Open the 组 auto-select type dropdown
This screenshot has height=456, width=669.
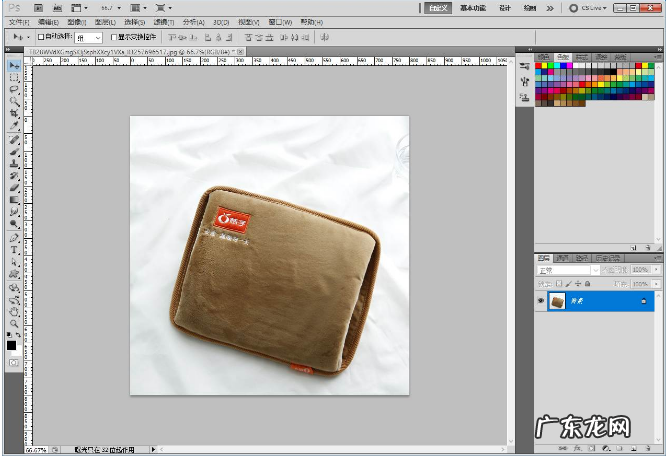tap(89, 37)
